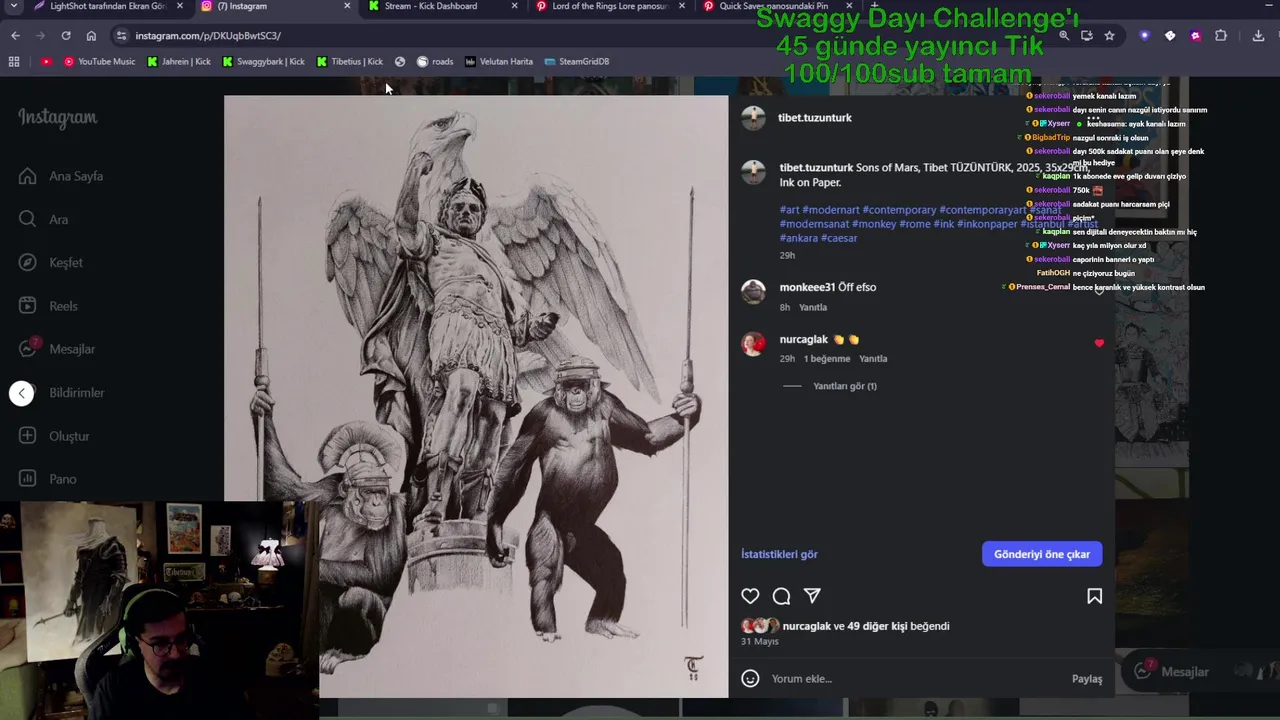Open site information icon in address bar
This screenshot has height=720, width=1280.
click(x=121, y=35)
